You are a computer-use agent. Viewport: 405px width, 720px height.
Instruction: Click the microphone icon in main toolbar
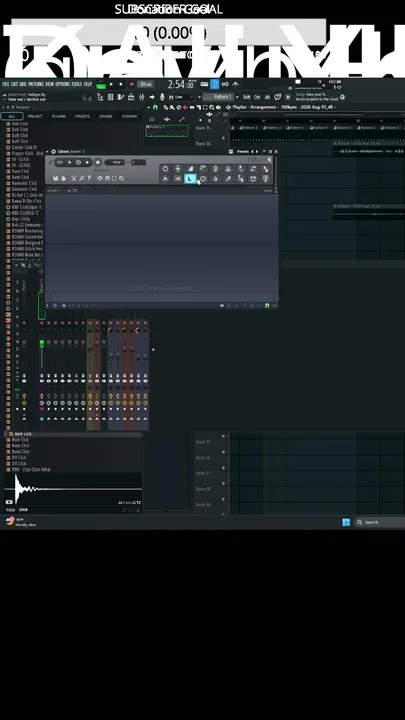(162, 97)
